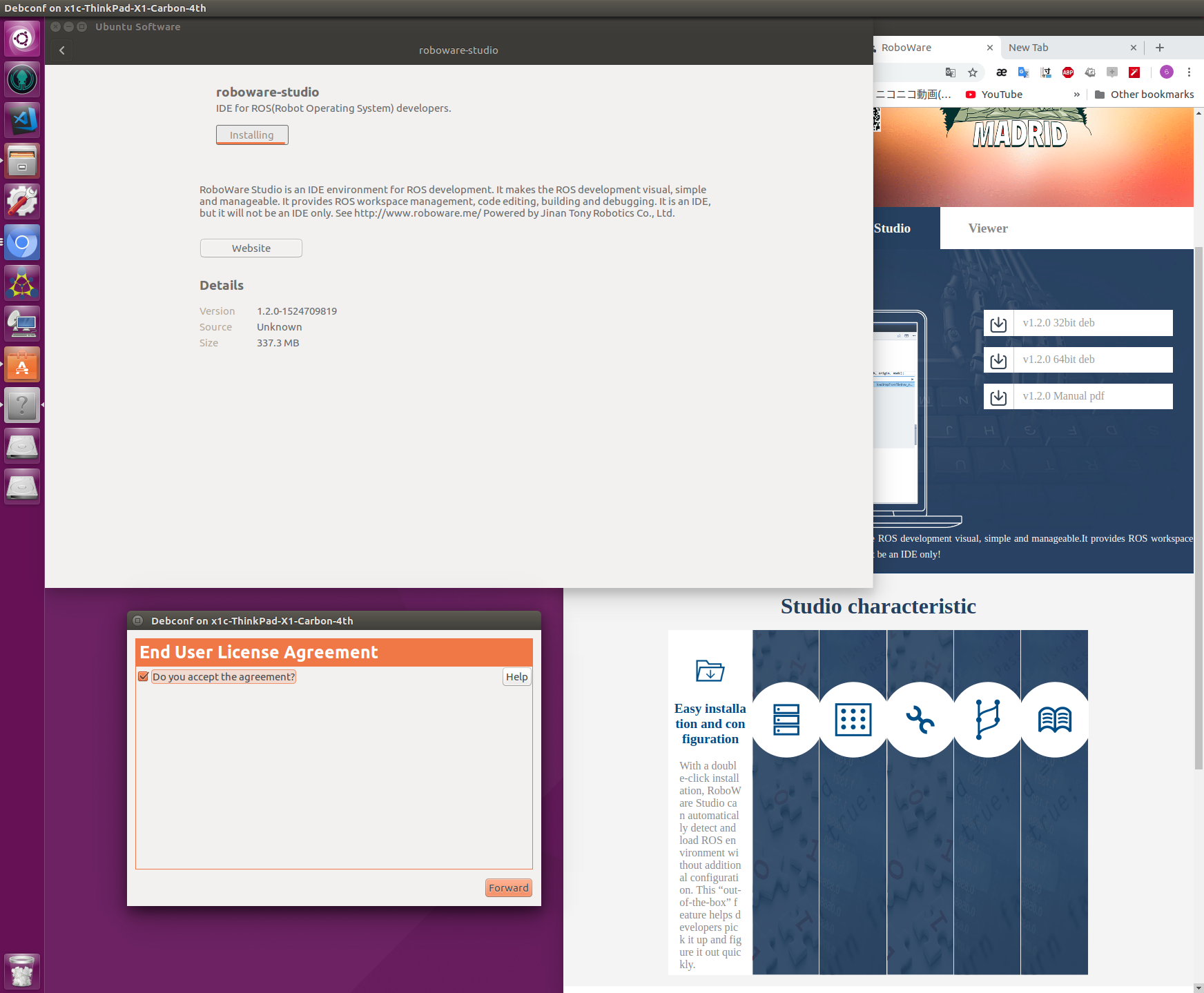Open the satellite dish and monitor app

tap(22, 324)
